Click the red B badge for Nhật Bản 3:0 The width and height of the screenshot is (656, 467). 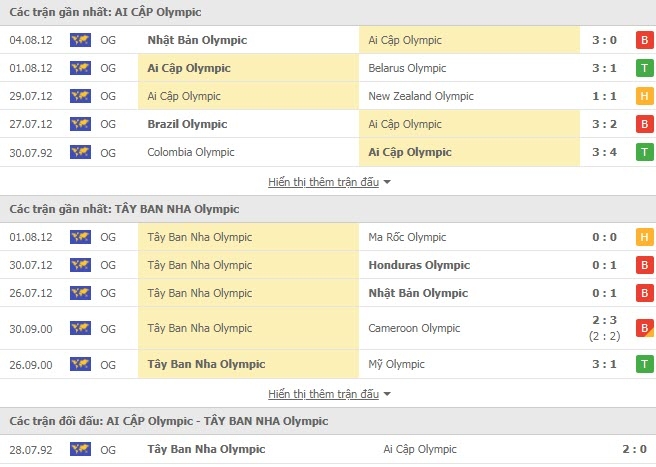coord(644,40)
